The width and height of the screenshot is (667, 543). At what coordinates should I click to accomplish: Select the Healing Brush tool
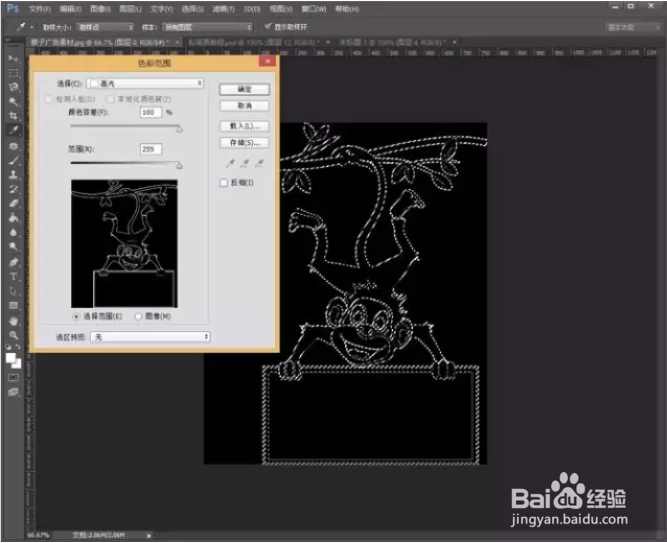tap(13, 146)
